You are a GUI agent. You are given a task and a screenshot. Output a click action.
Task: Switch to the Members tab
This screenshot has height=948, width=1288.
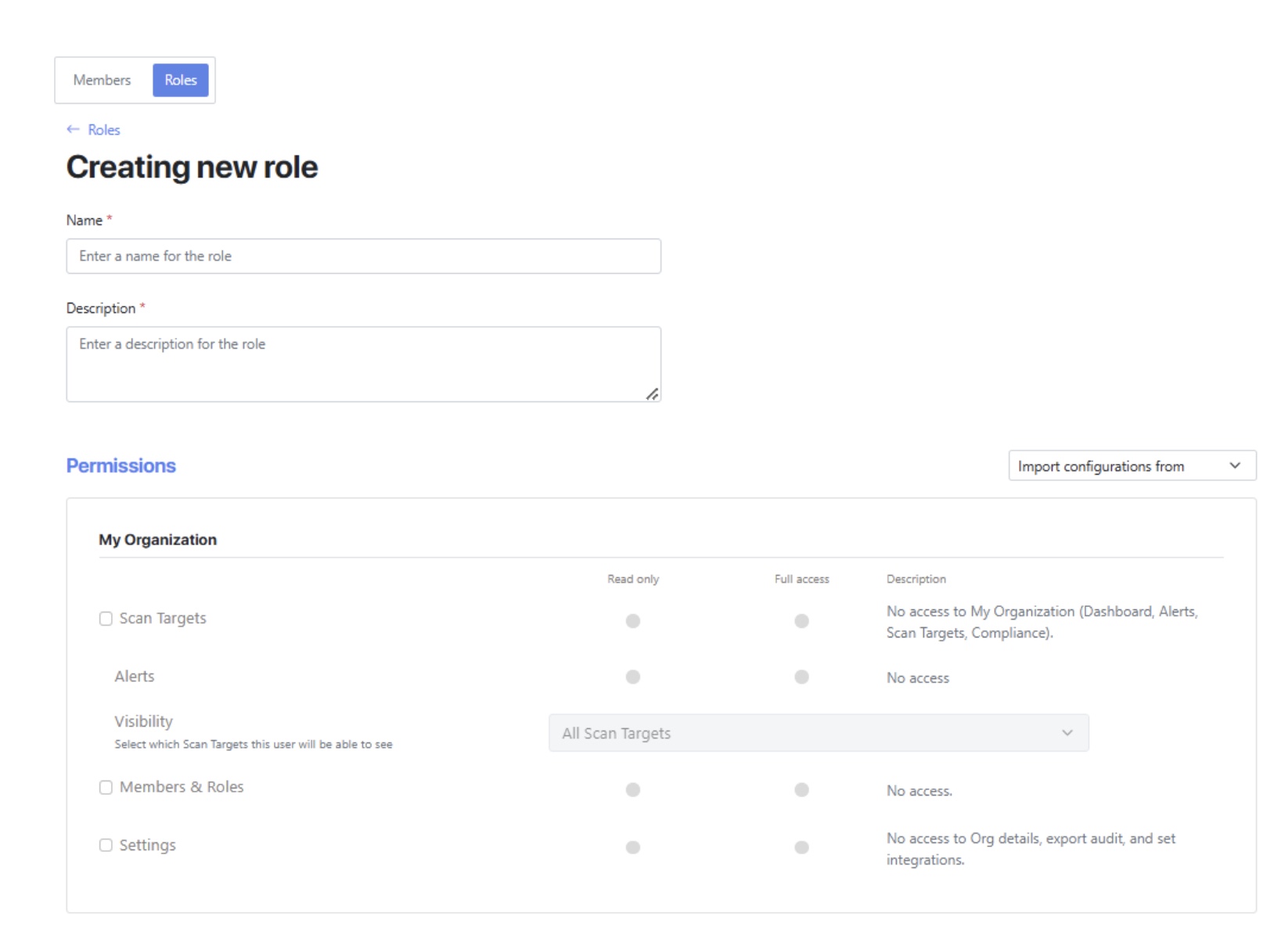(x=103, y=80)
